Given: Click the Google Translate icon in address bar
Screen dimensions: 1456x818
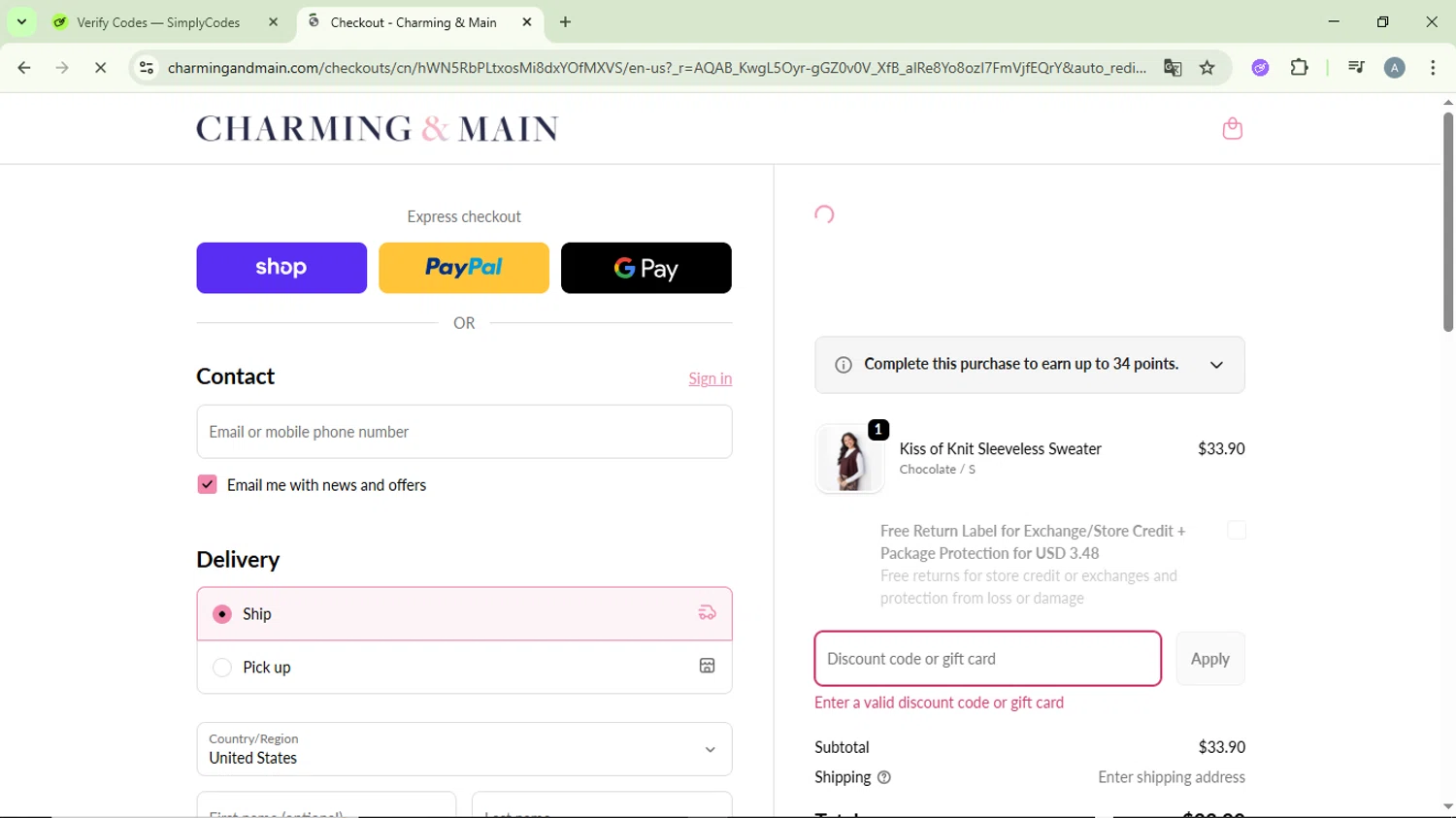Looking at the screenshot, I should pos(1173,68).
